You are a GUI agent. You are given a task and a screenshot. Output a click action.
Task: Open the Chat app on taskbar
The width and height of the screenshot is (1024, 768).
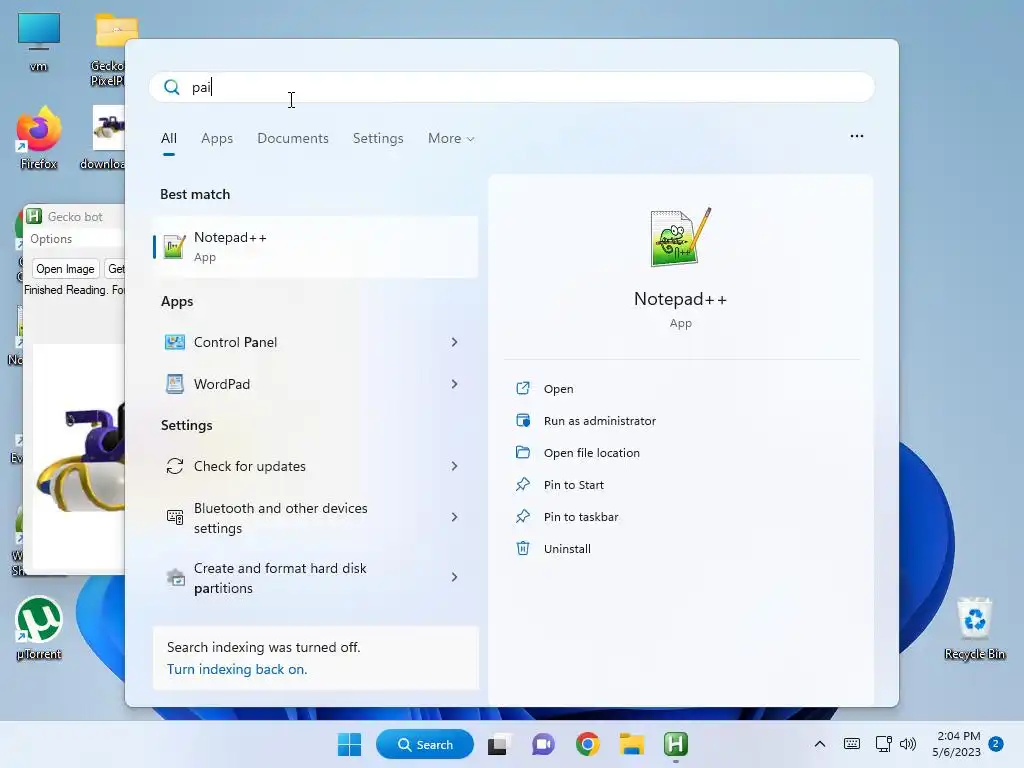point(543,744)
